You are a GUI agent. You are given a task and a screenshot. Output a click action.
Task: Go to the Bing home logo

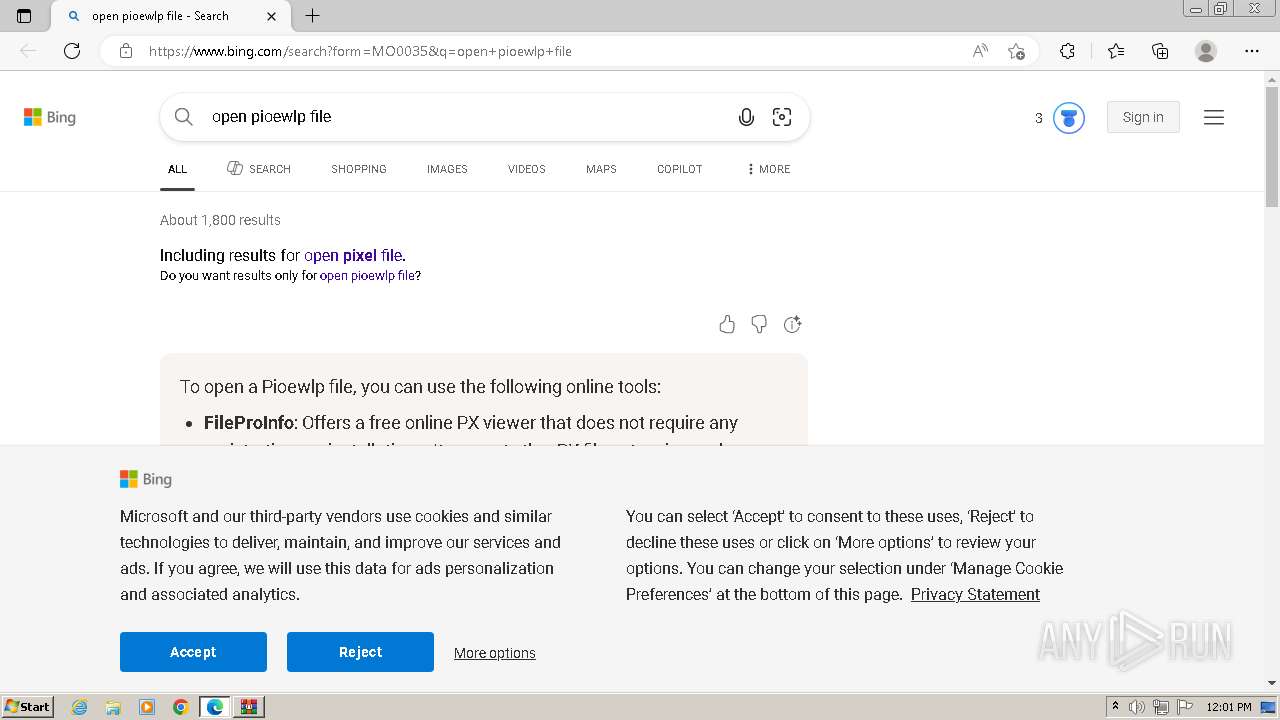[50, 117]
